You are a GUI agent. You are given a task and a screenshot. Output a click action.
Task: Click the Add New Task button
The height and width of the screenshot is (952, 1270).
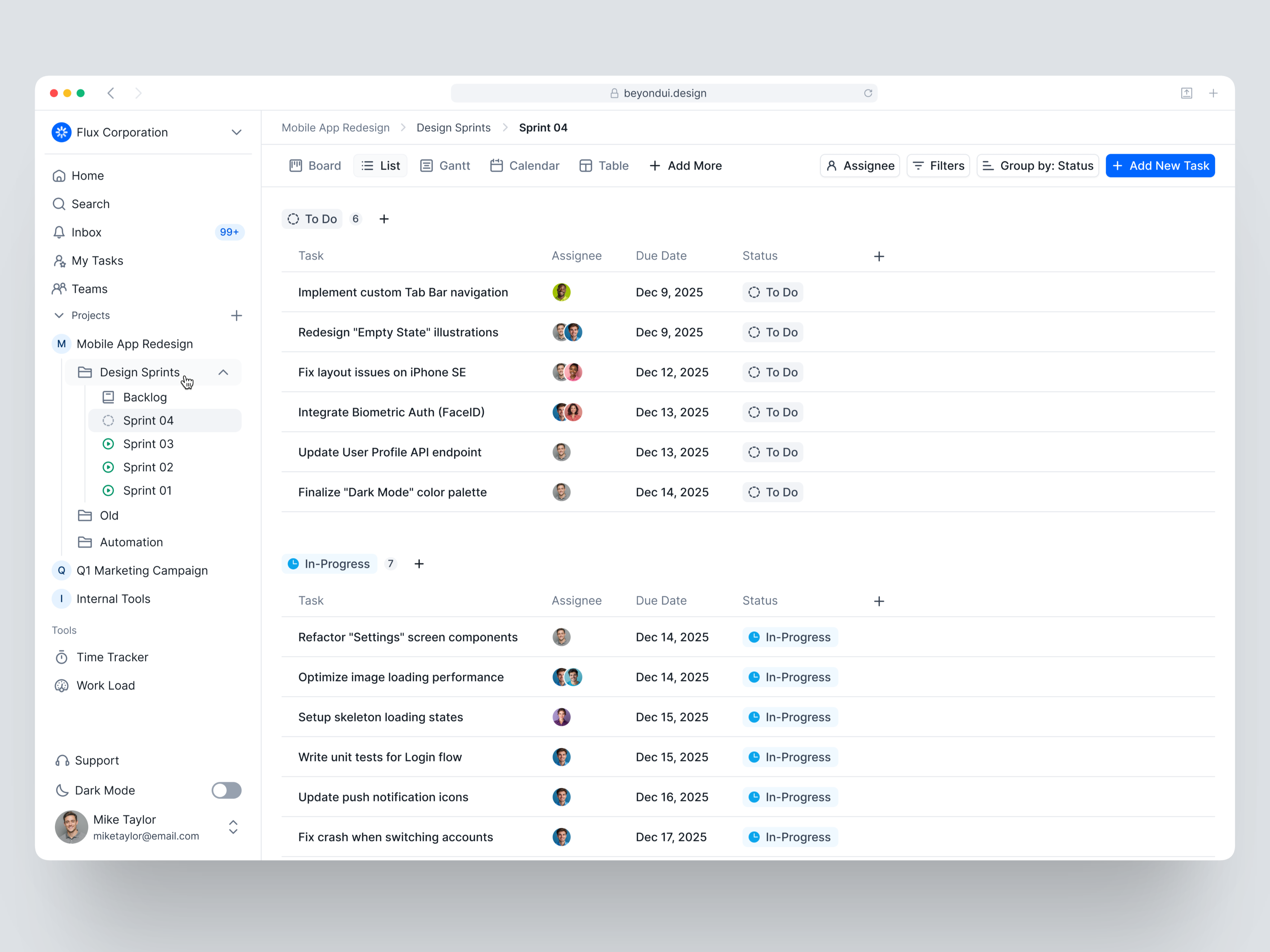tap(1160, 165)
